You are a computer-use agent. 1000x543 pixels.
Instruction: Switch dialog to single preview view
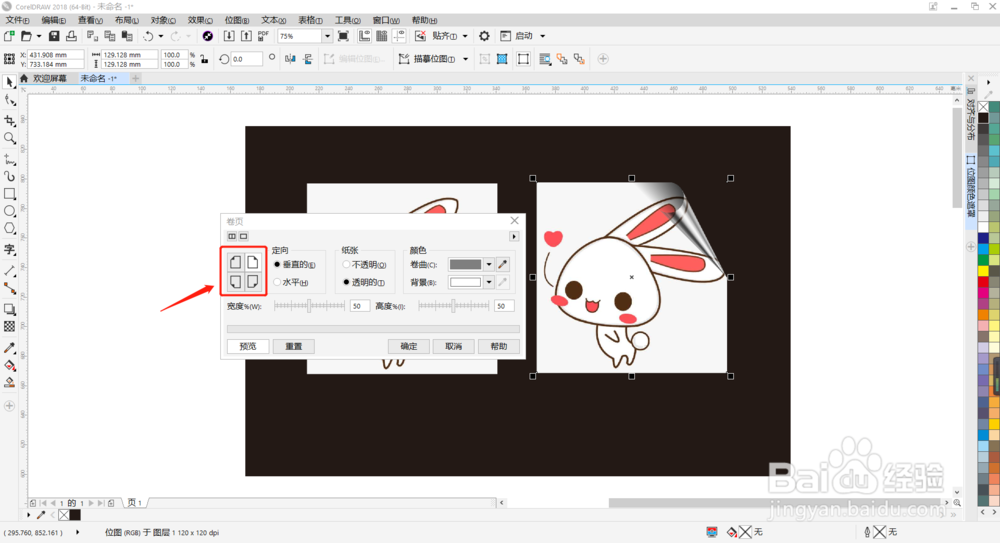tap(244, 237)
